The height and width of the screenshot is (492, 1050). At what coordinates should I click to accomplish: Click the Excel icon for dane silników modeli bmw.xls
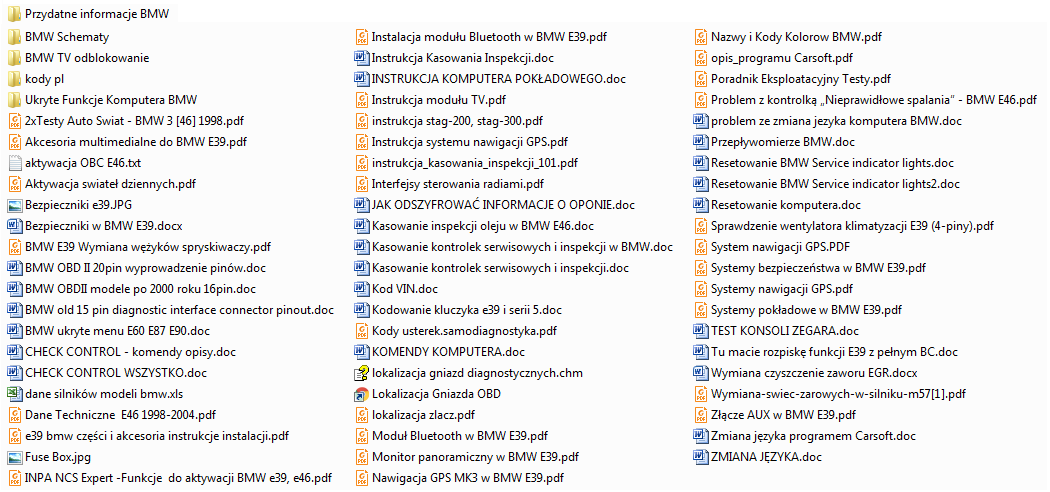[14, 394]
